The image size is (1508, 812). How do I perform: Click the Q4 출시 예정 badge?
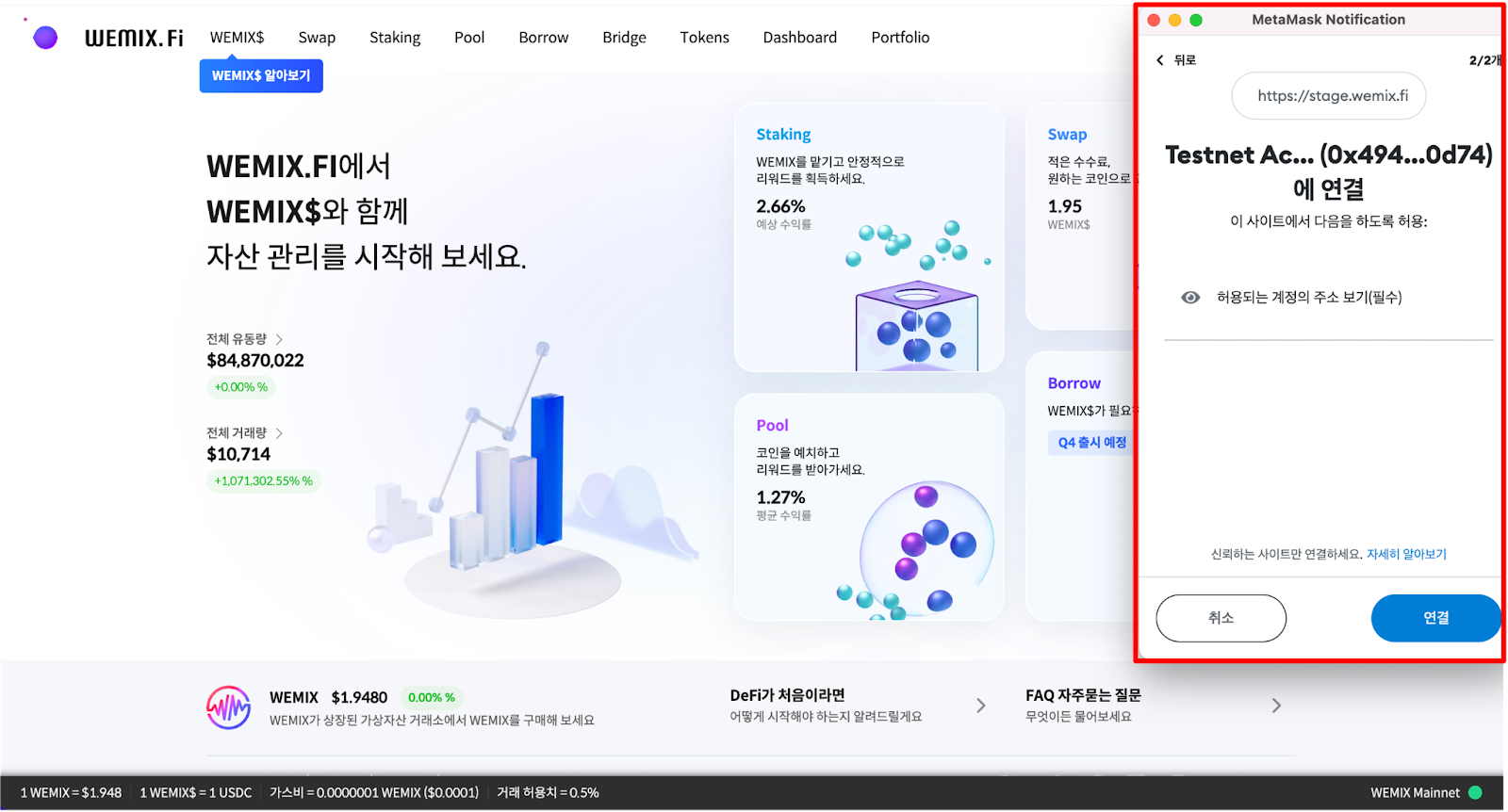pos(1091,443)
